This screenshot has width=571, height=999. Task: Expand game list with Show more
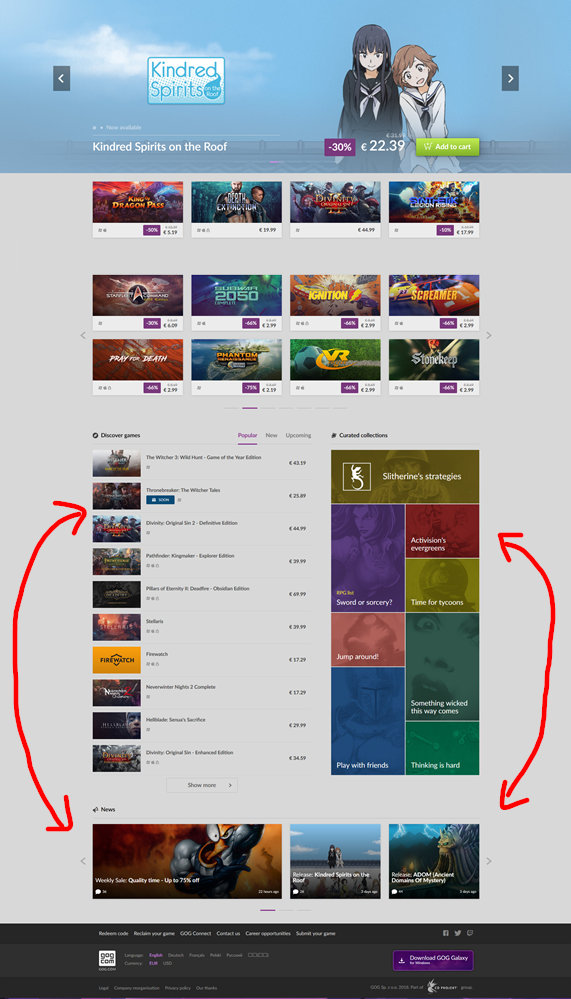coord(202,785)
